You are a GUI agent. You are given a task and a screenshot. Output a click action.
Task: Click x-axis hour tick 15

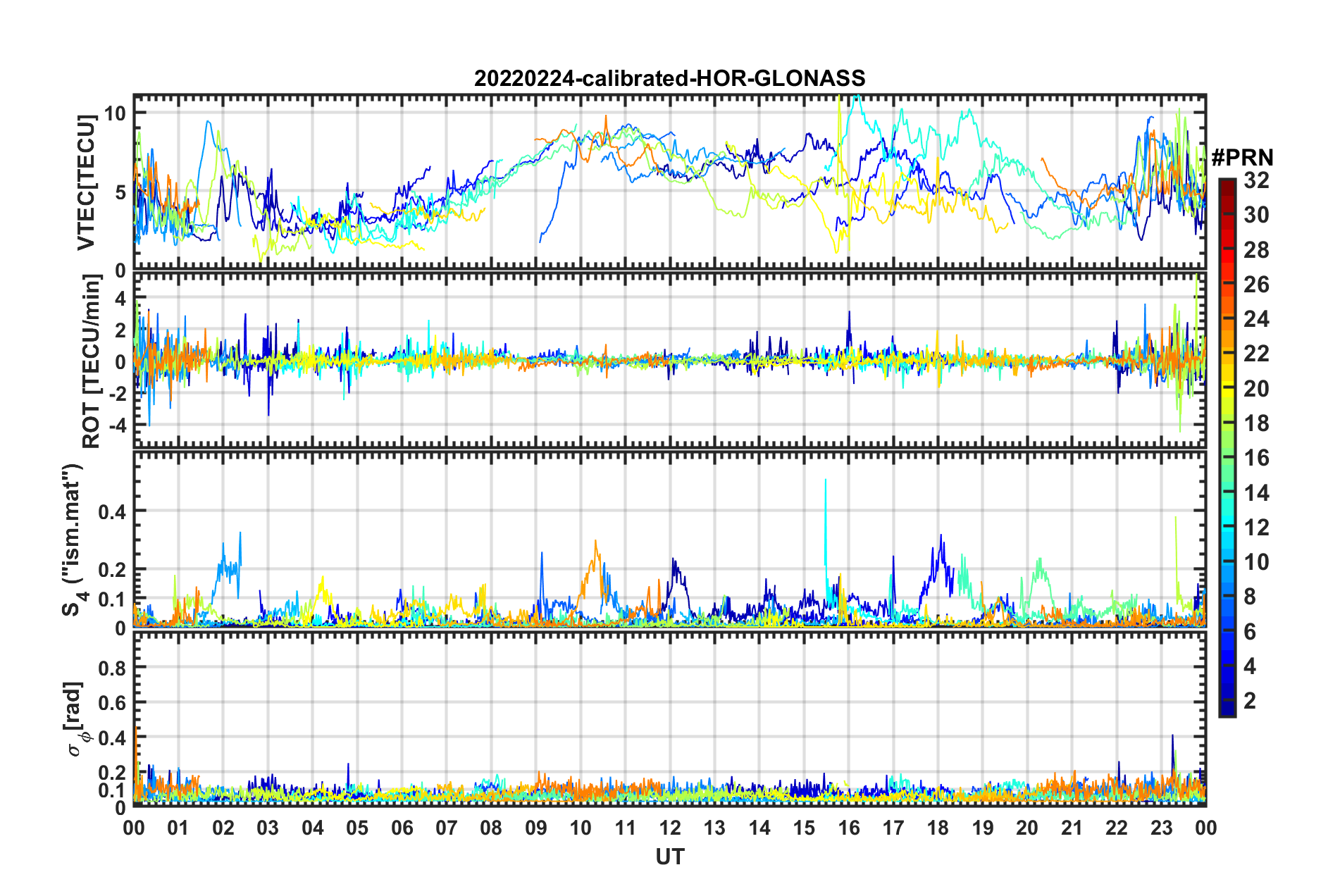click(x=804, y=828)
